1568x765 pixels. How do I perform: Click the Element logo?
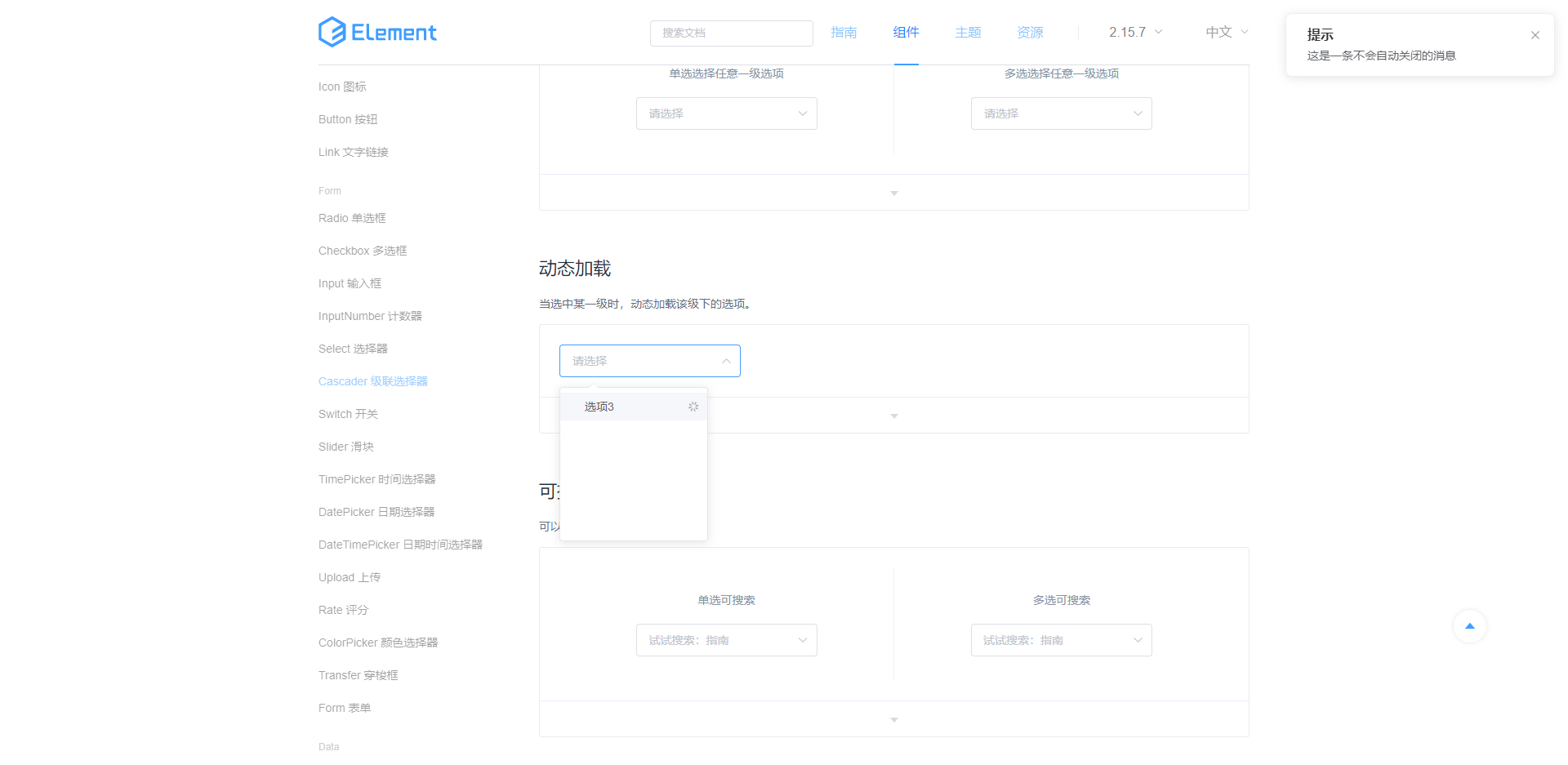point(377,32)
